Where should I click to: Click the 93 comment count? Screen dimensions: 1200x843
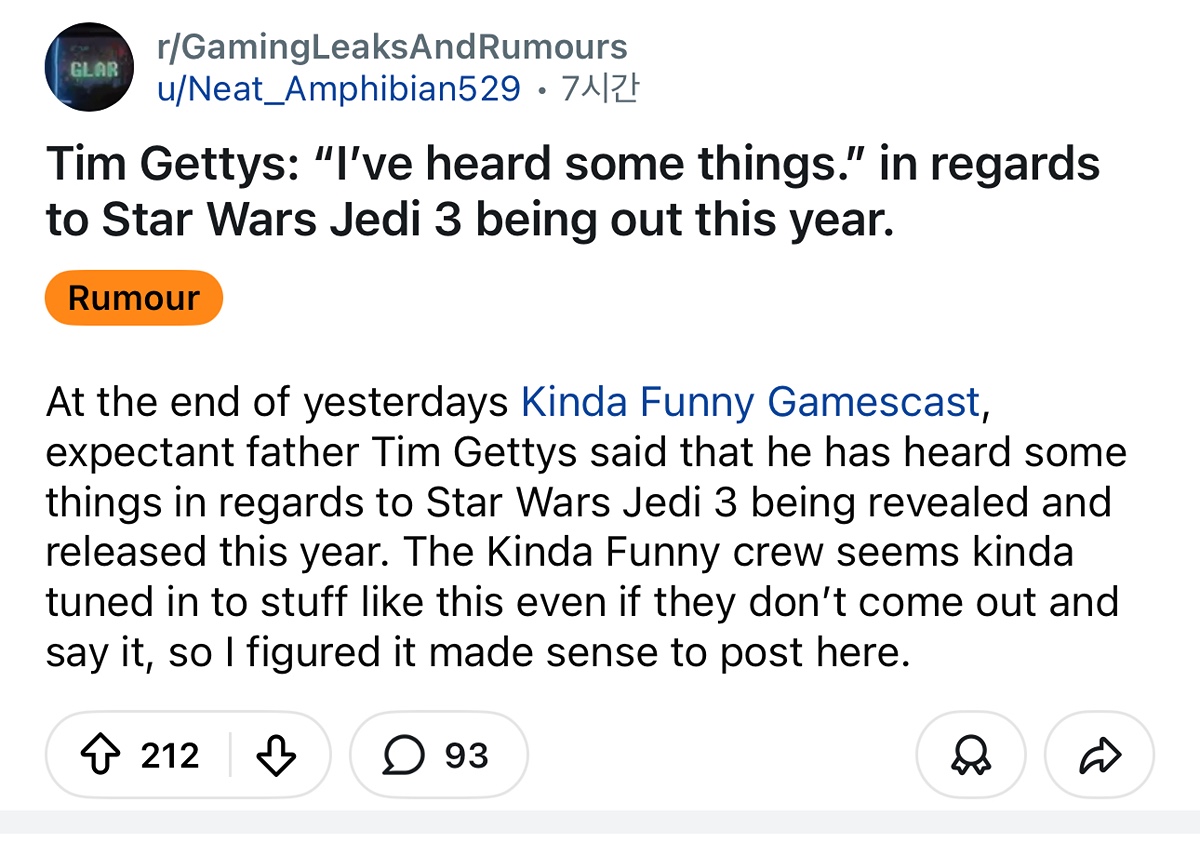(x=466, y=755)
